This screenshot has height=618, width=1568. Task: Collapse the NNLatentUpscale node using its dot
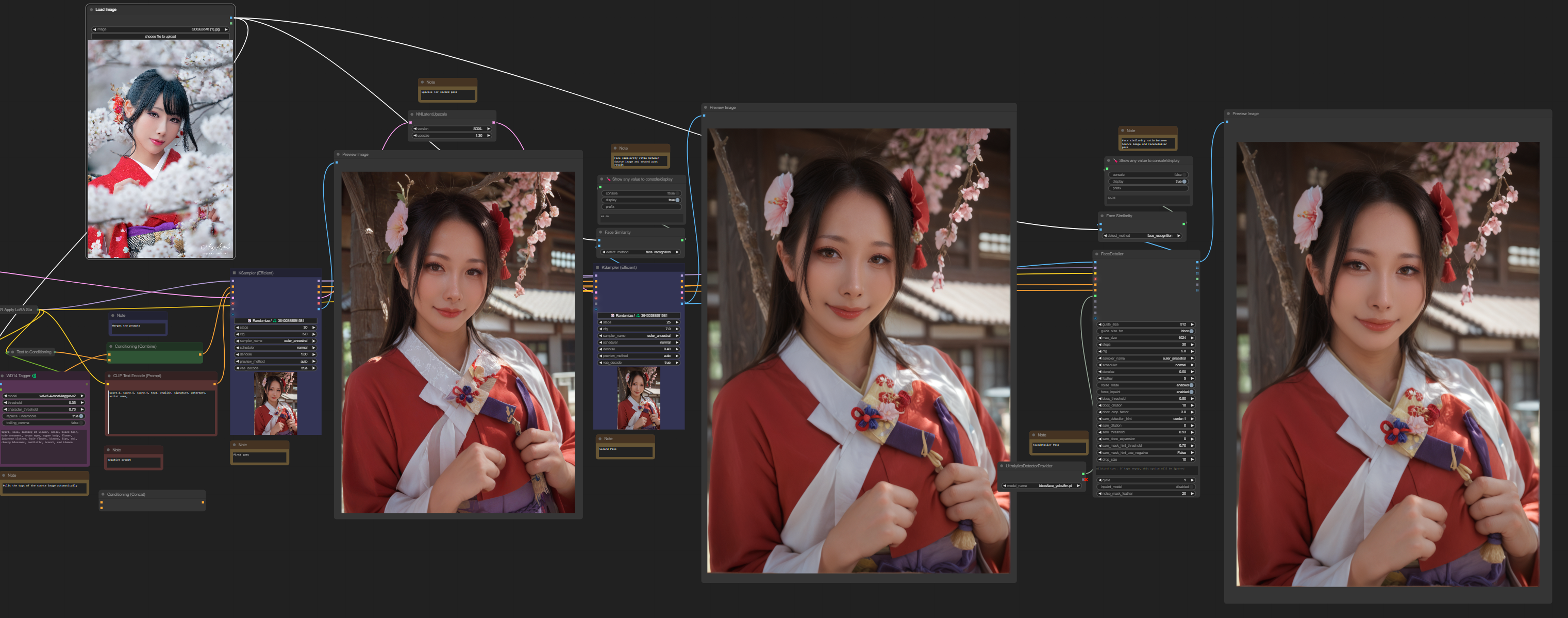click(x=412, y=115)
